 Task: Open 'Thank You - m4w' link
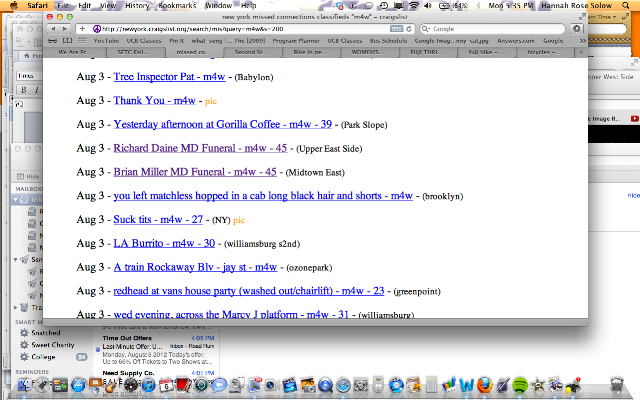click(x=155, y=100)
